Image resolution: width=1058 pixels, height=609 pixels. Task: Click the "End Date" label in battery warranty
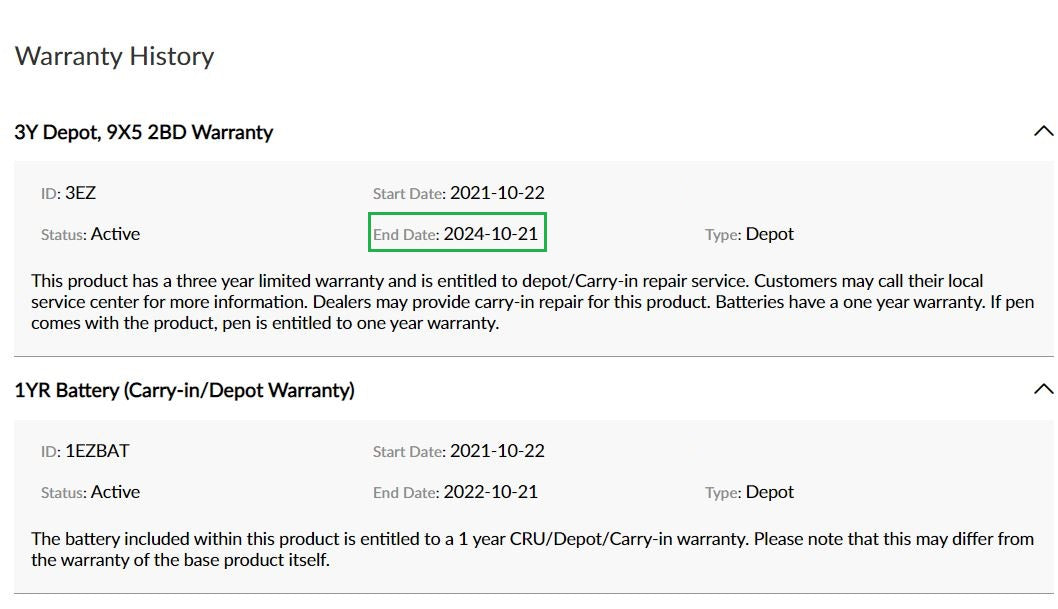pos(405,493)
